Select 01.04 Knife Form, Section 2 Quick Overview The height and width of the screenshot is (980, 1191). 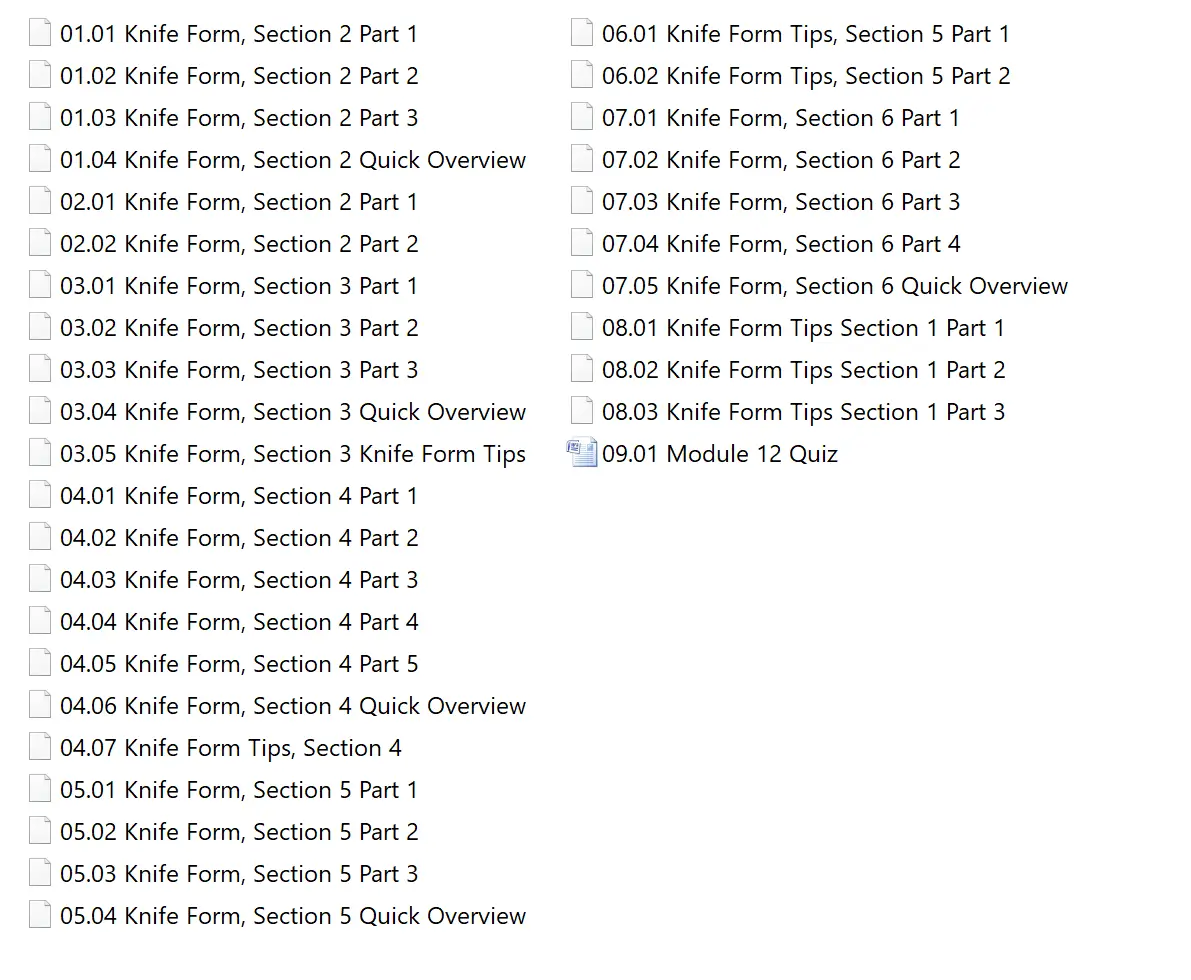tap(292, 160)
